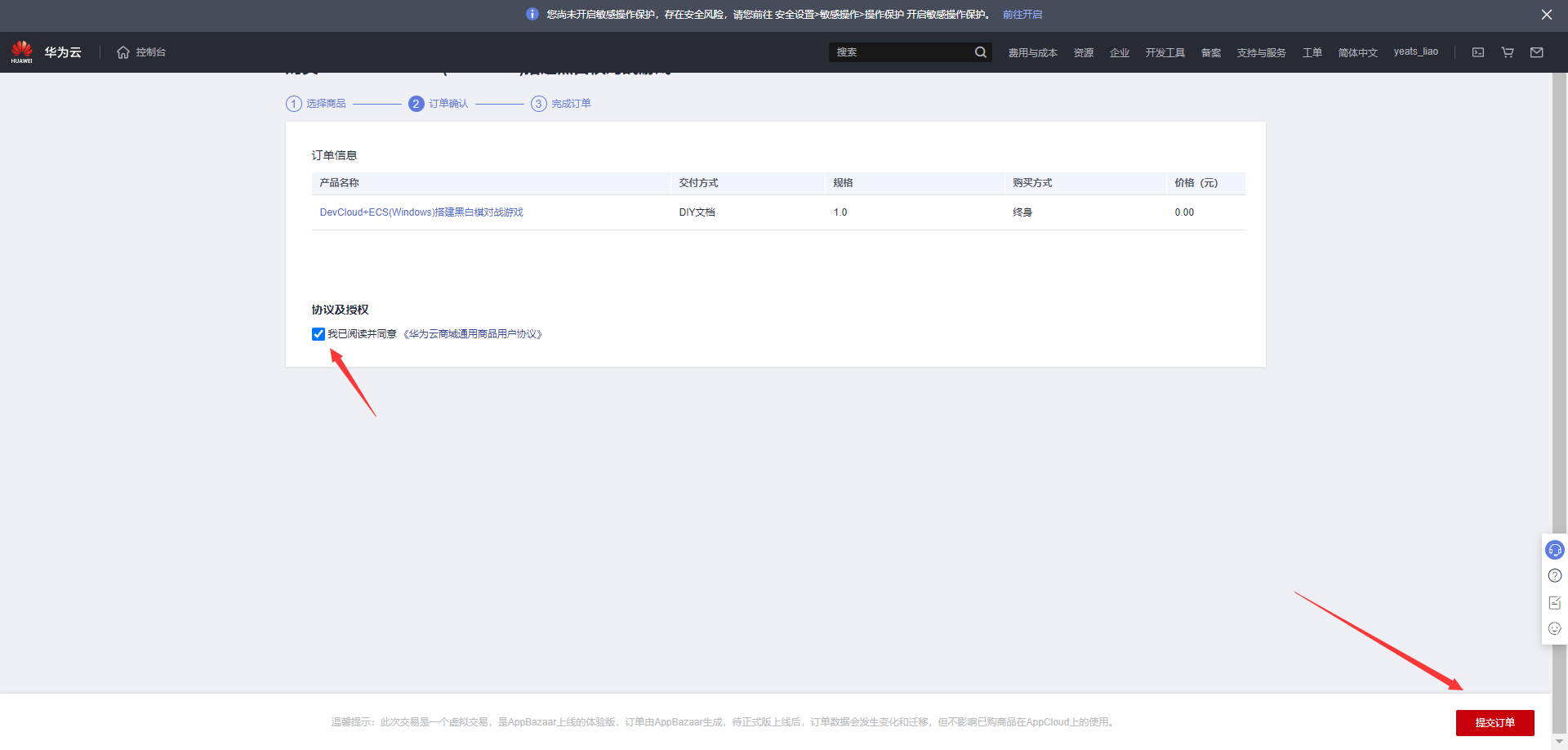Open the console home icon
This screenshot has width=1568, height=750.
tap(123, 52)
